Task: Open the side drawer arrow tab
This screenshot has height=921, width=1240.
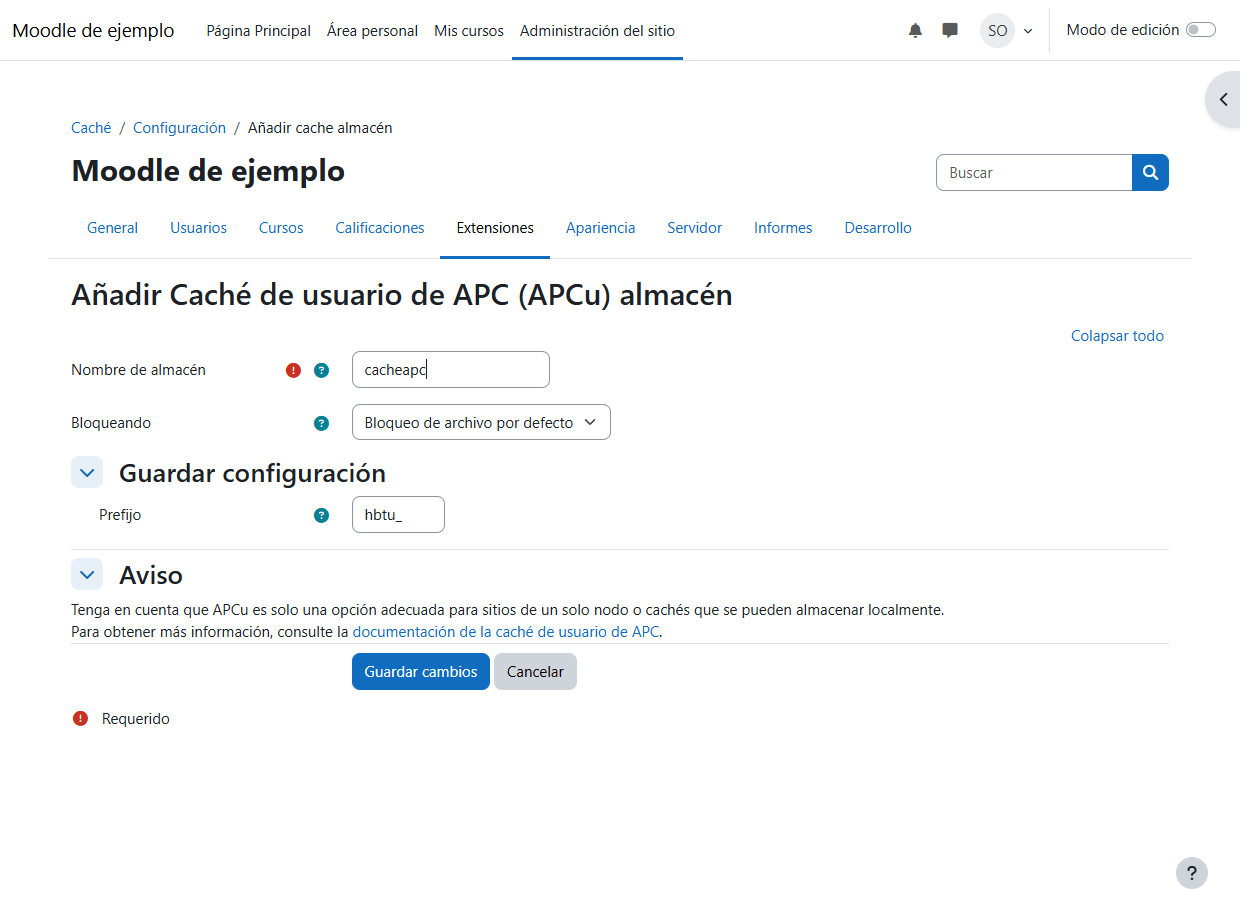Action: 1223,100
